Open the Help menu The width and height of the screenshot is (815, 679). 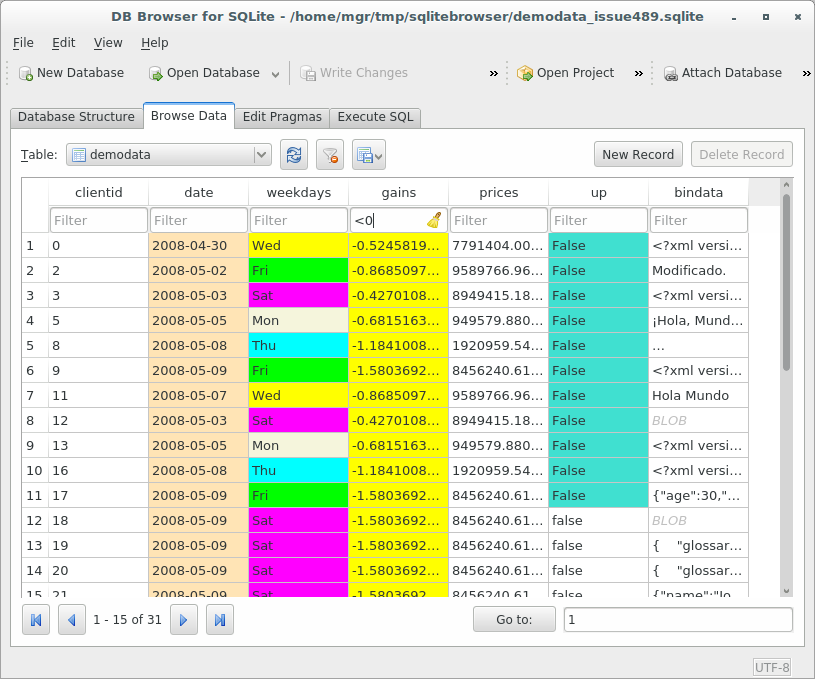[154, 43]
